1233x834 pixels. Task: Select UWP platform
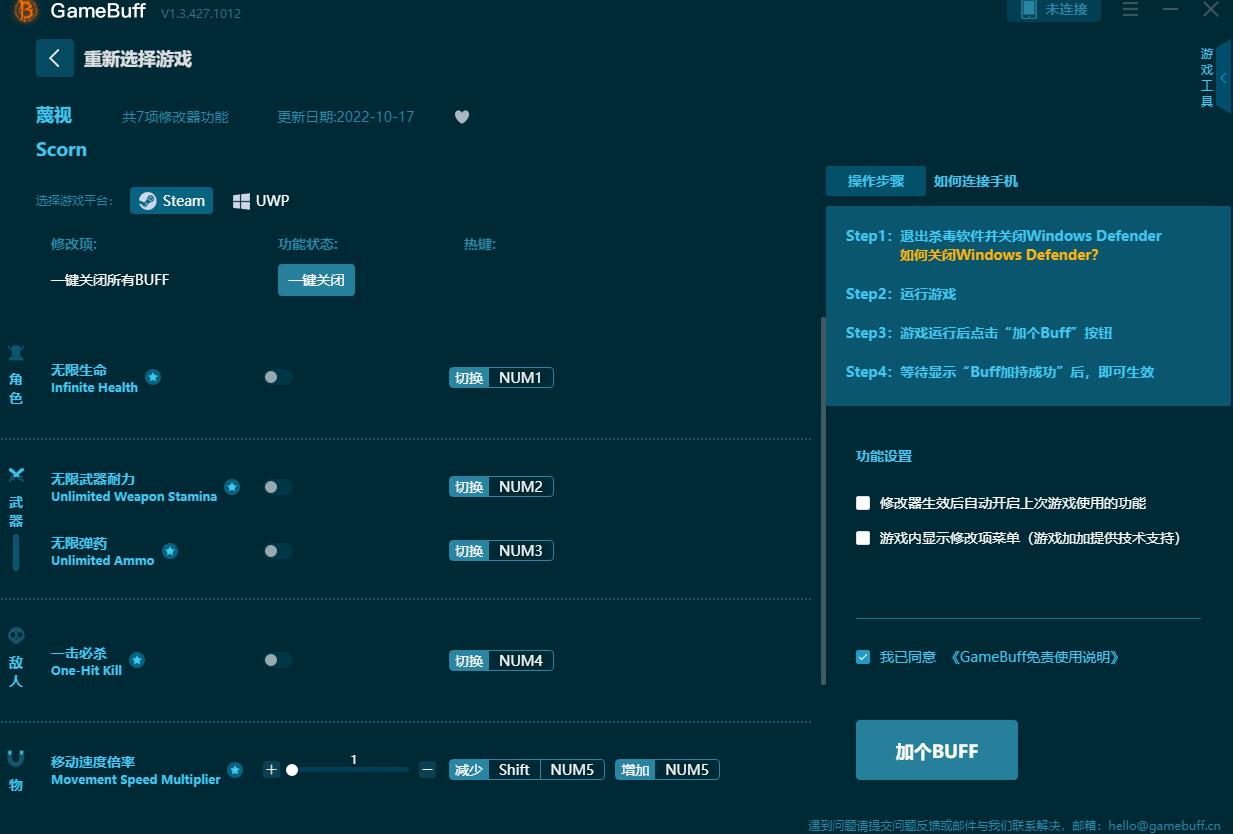pyautogui.click(x=261, y=201)
